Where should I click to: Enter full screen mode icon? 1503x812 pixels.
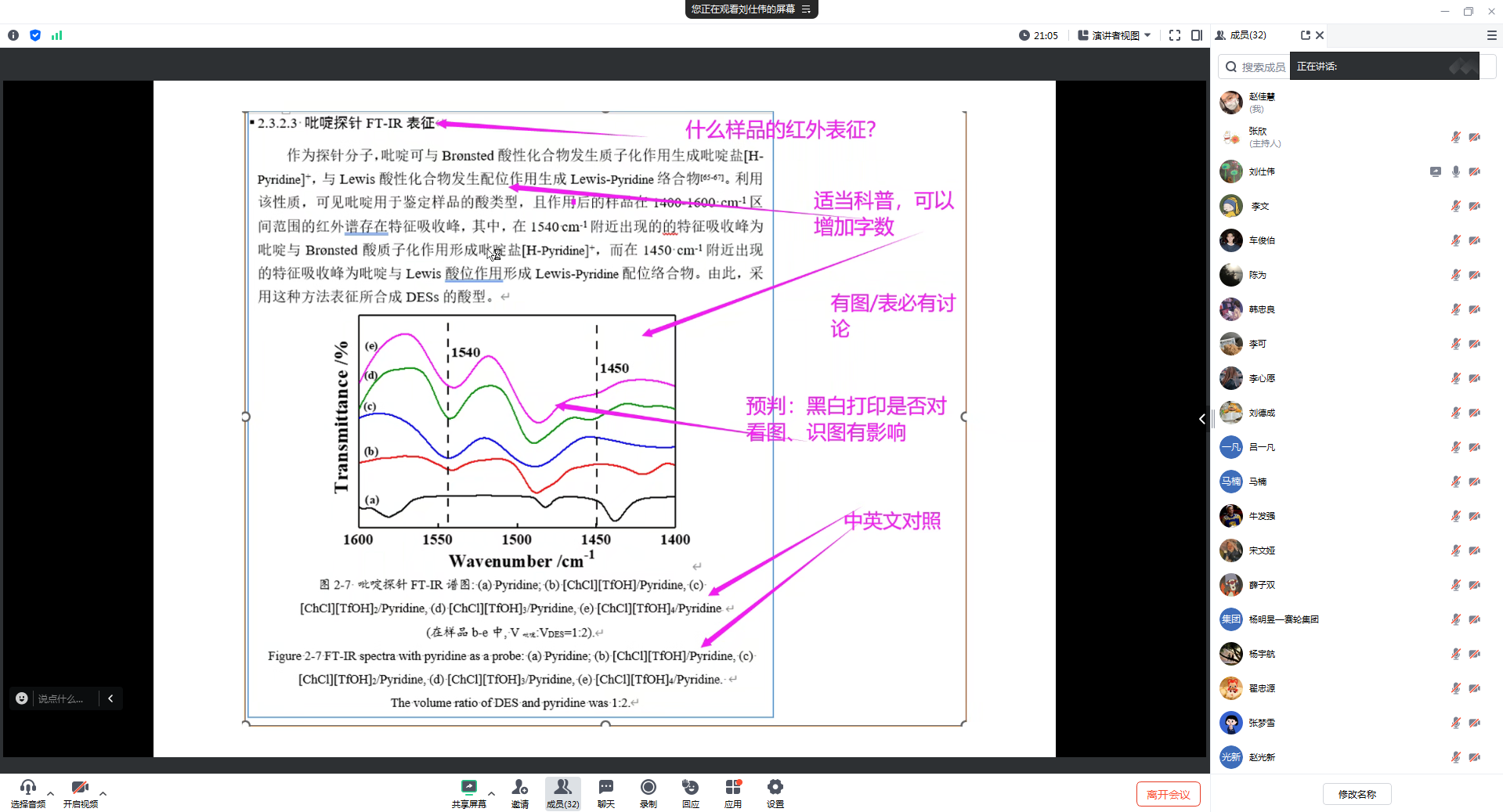pyautogui.click(x=1174, y=35)
